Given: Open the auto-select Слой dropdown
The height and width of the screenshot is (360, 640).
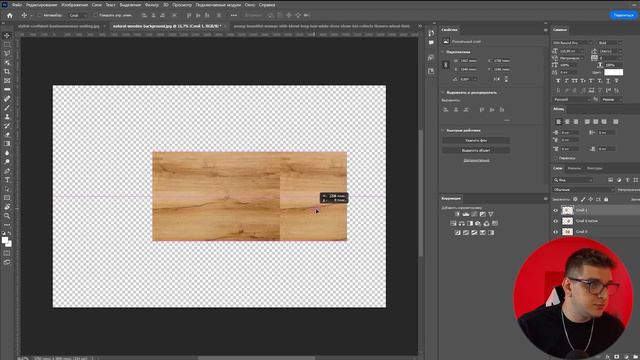Looking at the screenshot, I should pos(78,16).
